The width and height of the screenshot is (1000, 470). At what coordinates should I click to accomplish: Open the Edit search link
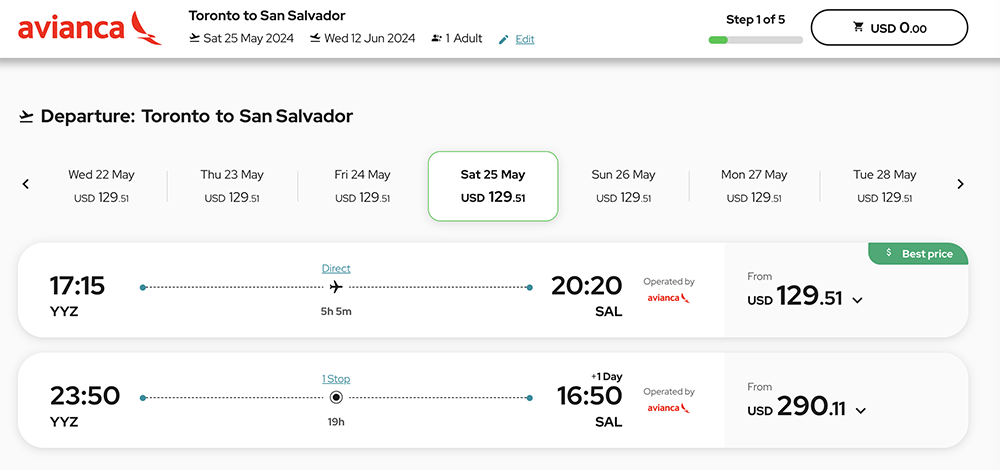(x=525, y=39)
